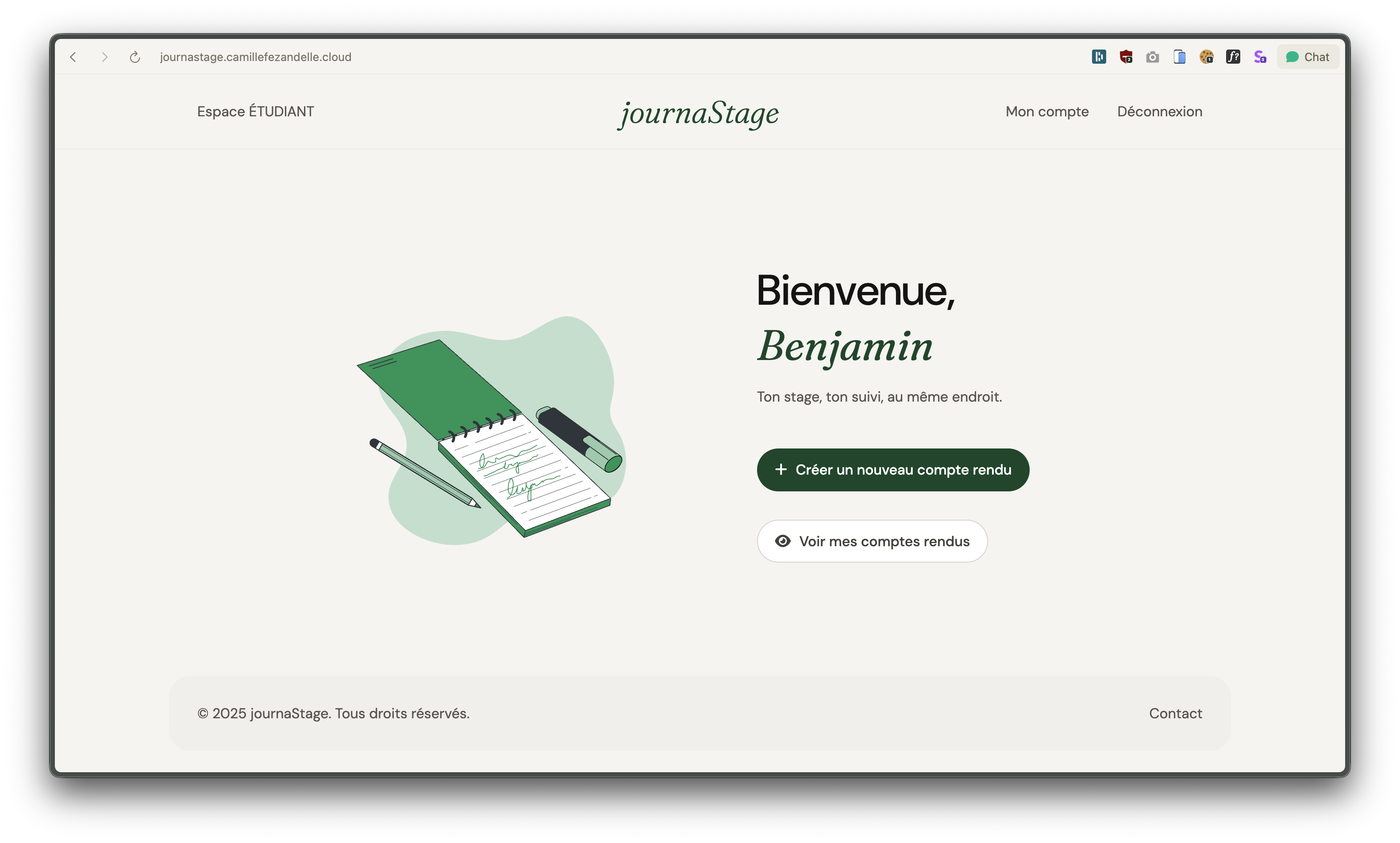Open the red shield blocker extension
Viewport: 1400px width, 843px height.
pyautogui.click(x=1126, y=57)
